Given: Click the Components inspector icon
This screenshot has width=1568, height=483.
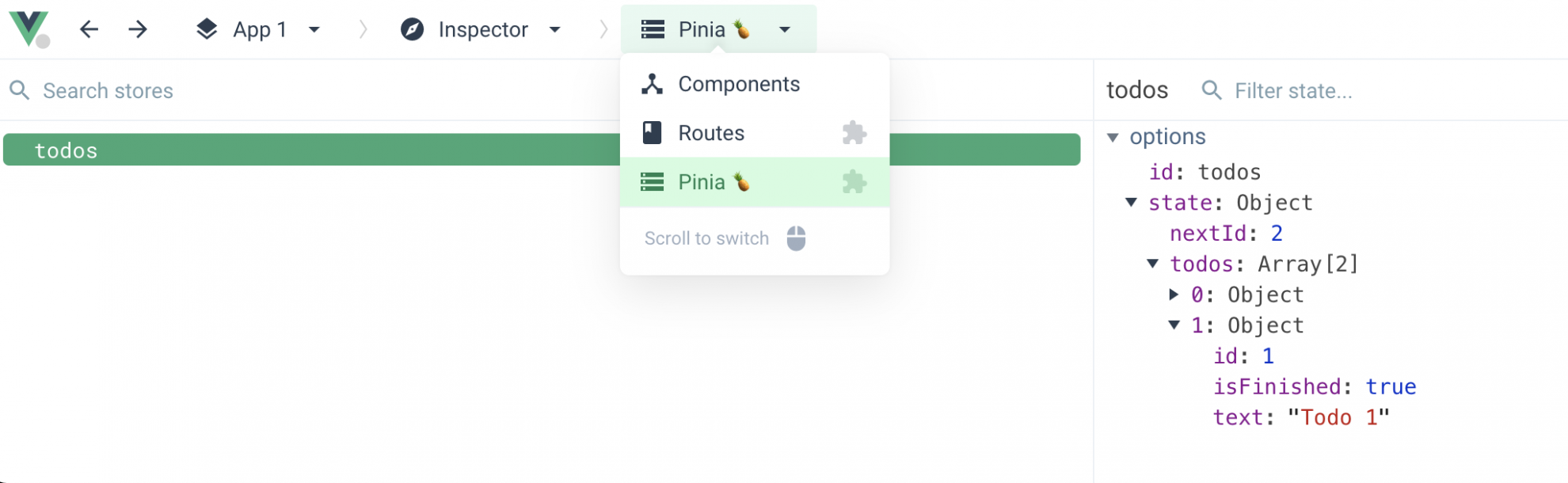Looking at the screenshot, I should (652, 83).
